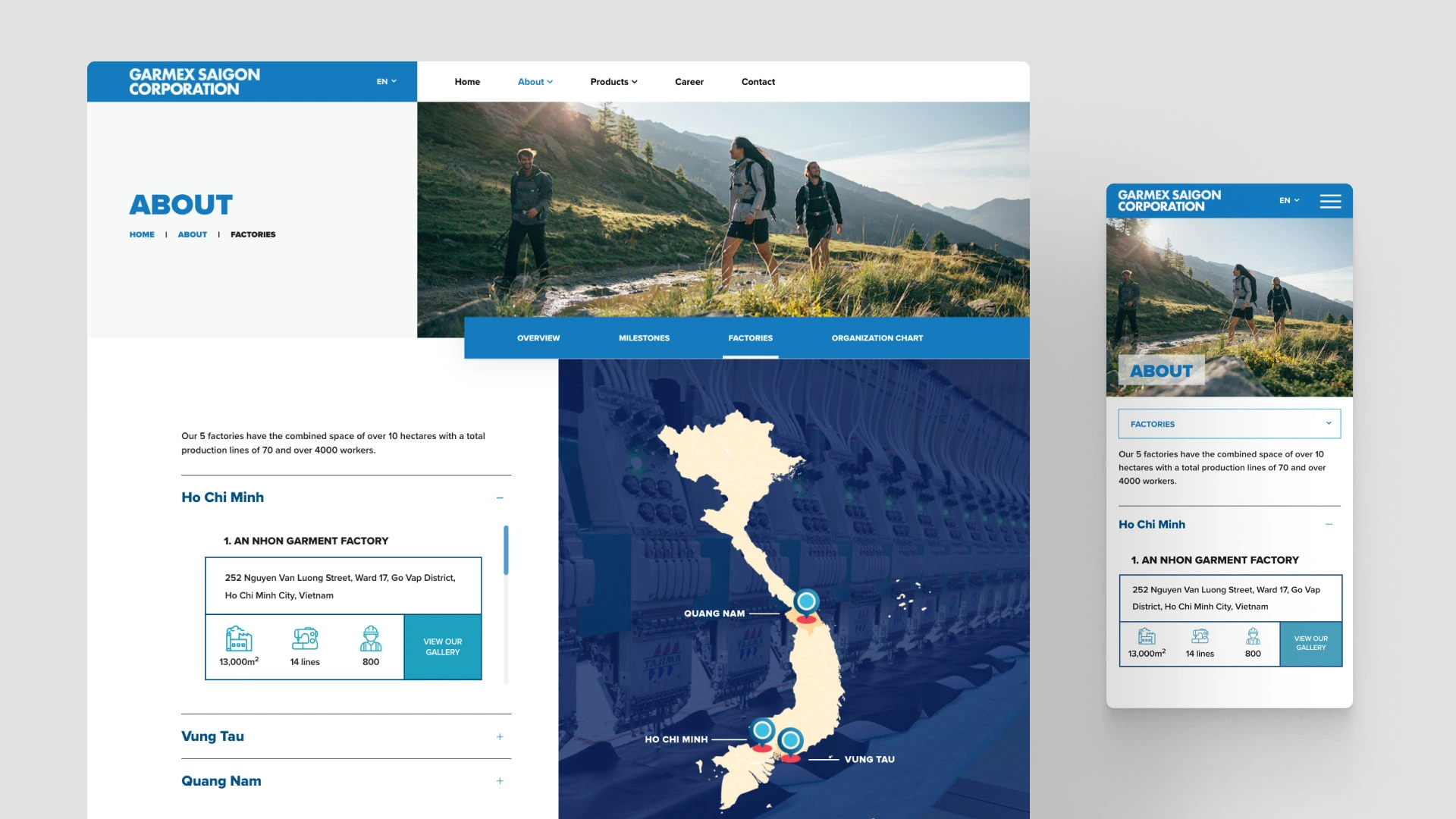Click the factory area icon in mobile card

coord(1147,636)
